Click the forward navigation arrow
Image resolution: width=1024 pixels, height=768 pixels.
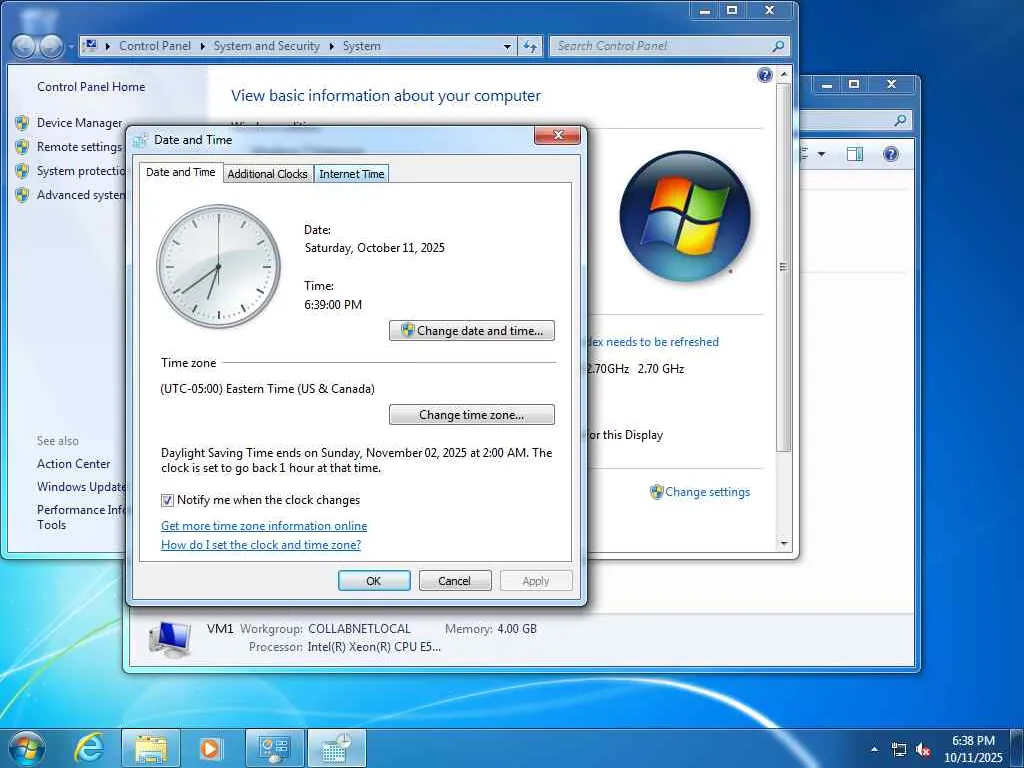point(52,46)
